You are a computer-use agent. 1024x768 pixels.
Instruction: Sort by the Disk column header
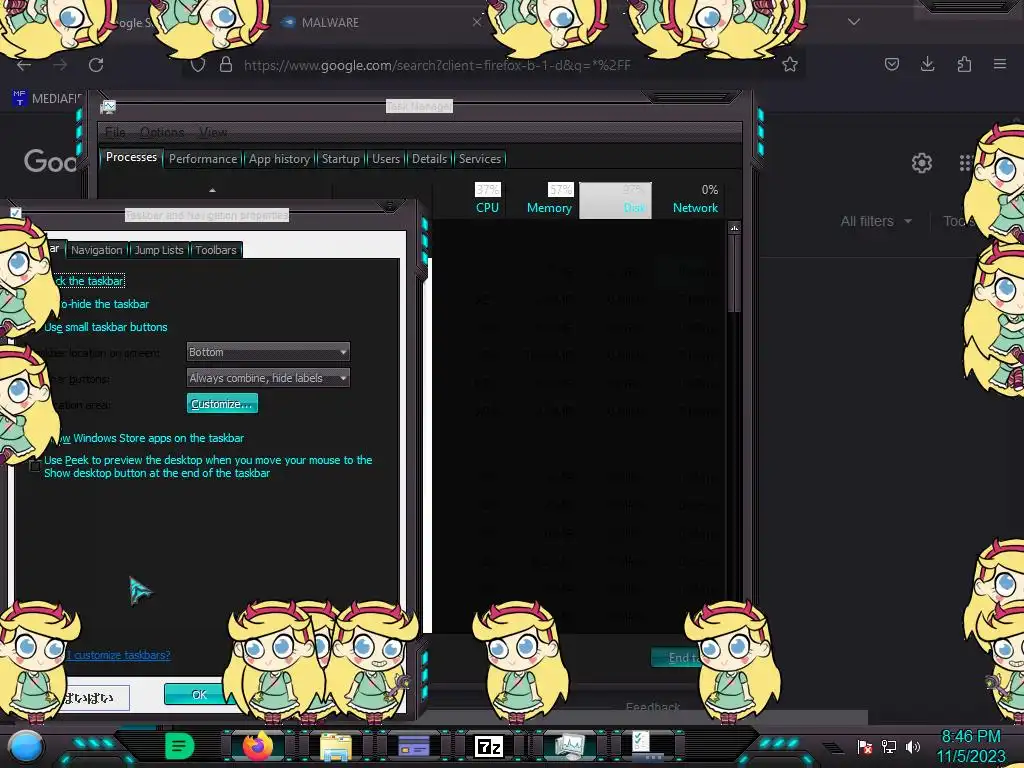click(x=615, y=200)
